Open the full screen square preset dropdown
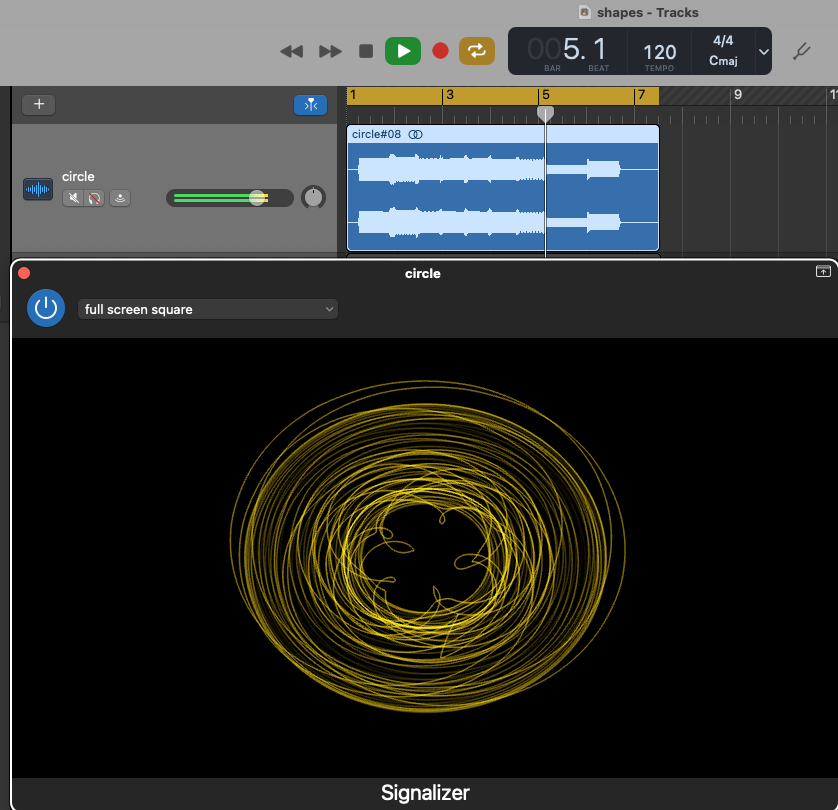The height and width of the screenshot is (810, 838). pyautogui.click(x=208, y=309)
